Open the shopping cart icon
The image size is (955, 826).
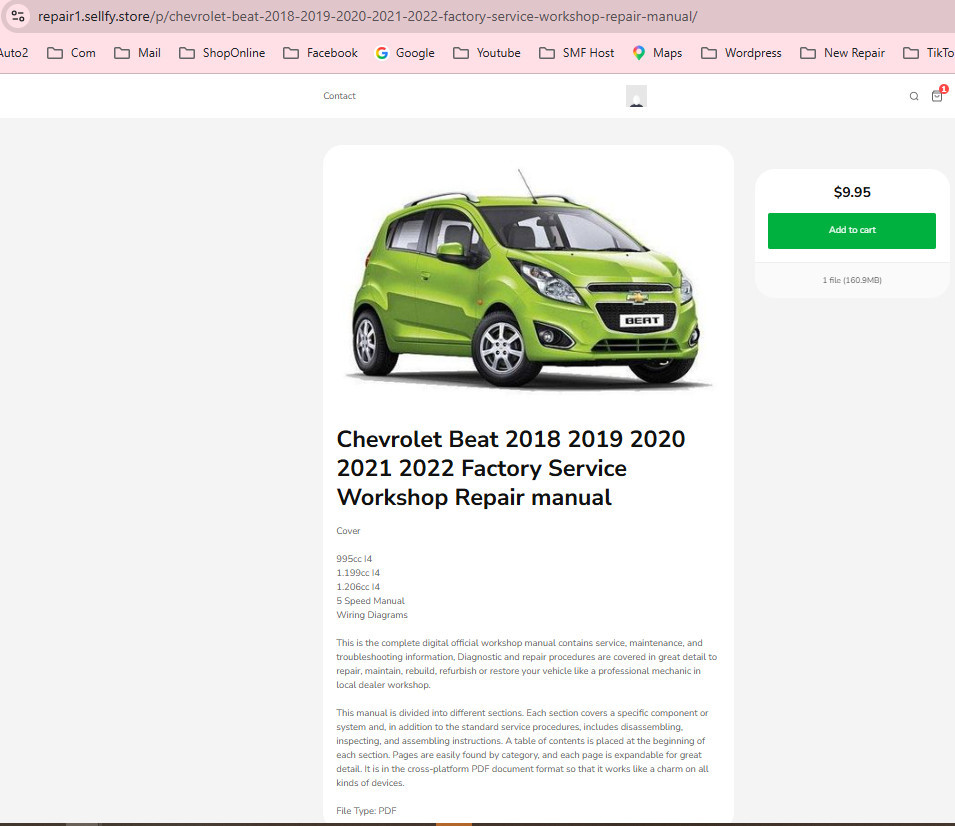(937, 96)
